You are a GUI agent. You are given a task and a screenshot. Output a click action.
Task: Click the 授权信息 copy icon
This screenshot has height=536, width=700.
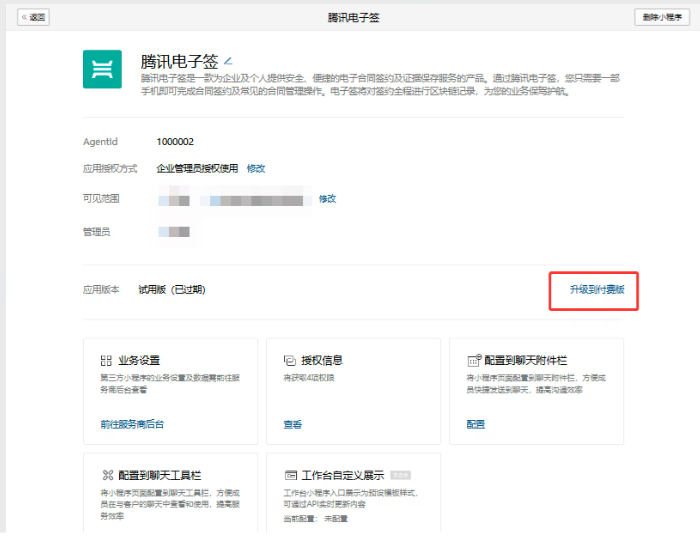tap(290, 361)
